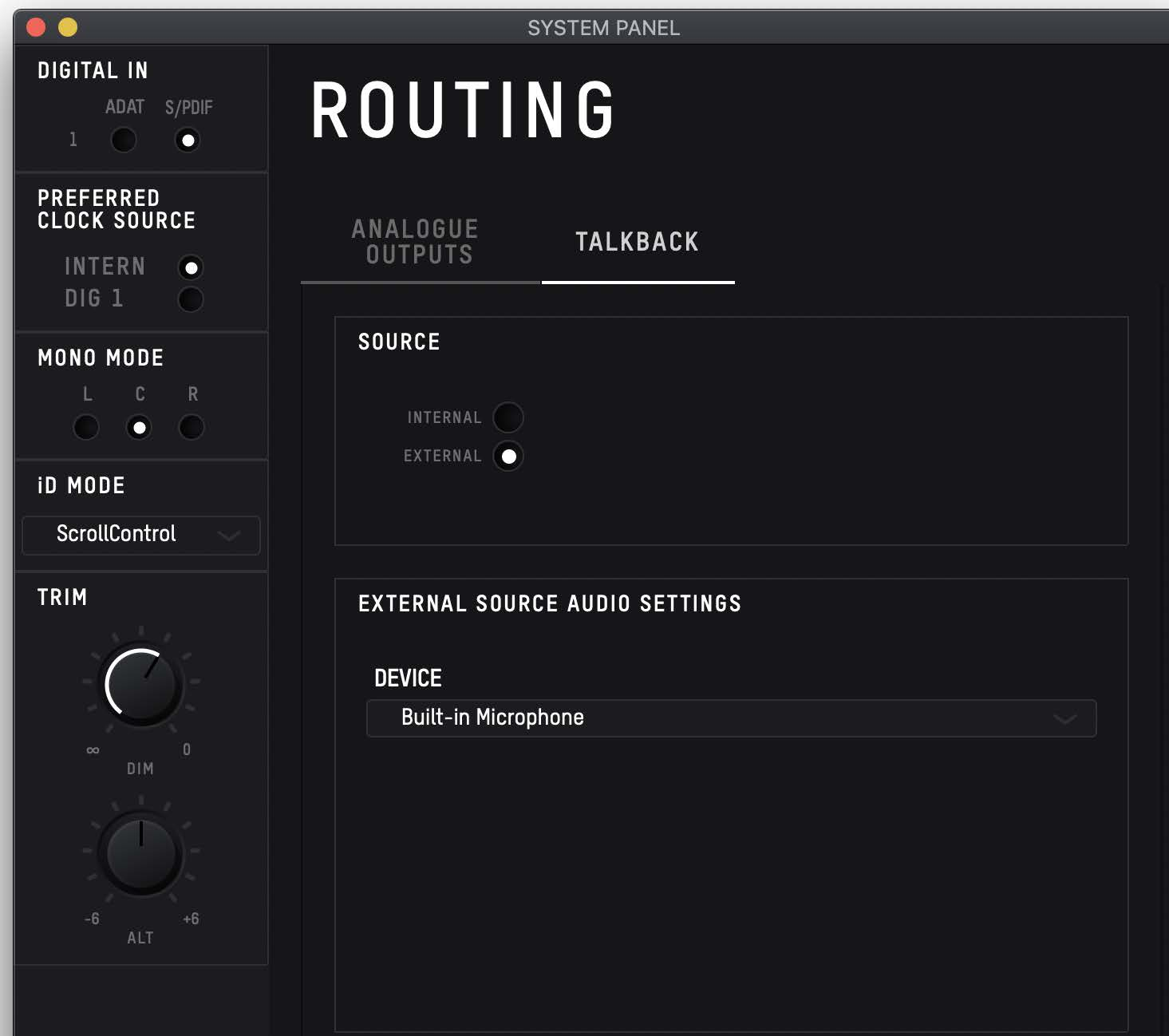Click the SYSTEM PANEL window title
The image size is (1169, 1036).
[604, 28]
